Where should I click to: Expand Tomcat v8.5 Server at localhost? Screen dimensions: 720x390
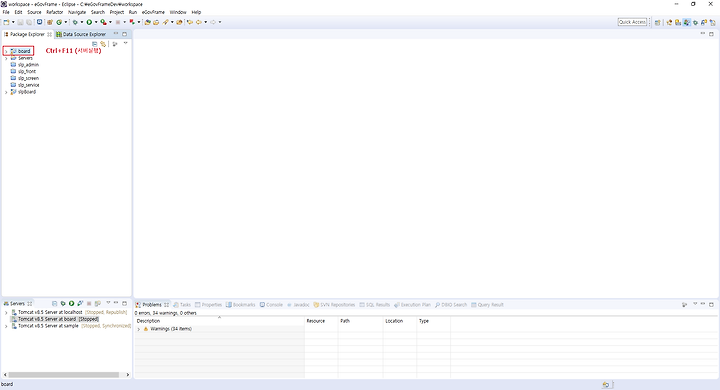(x=6, y=312)
